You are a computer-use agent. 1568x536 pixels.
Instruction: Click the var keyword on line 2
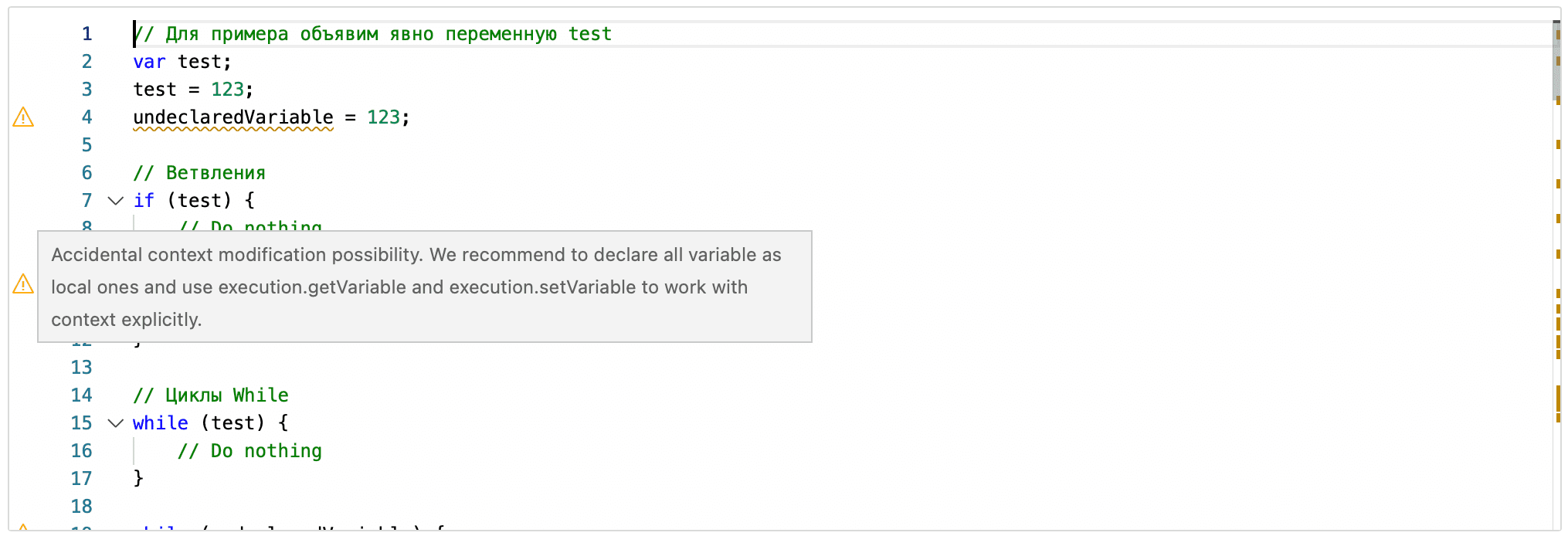point(149,62)
